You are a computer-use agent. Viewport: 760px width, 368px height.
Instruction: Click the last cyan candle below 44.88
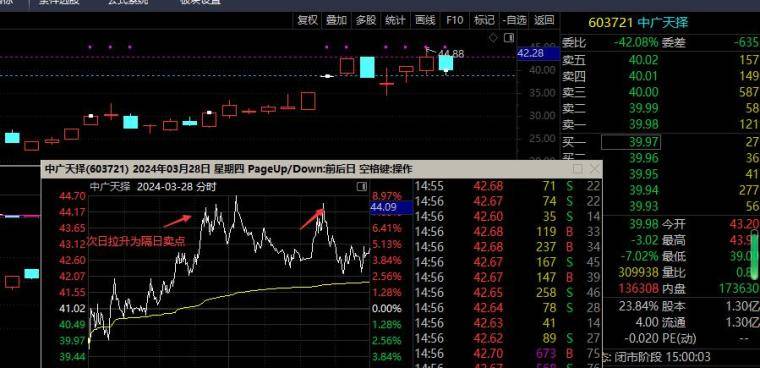(446, 63)
